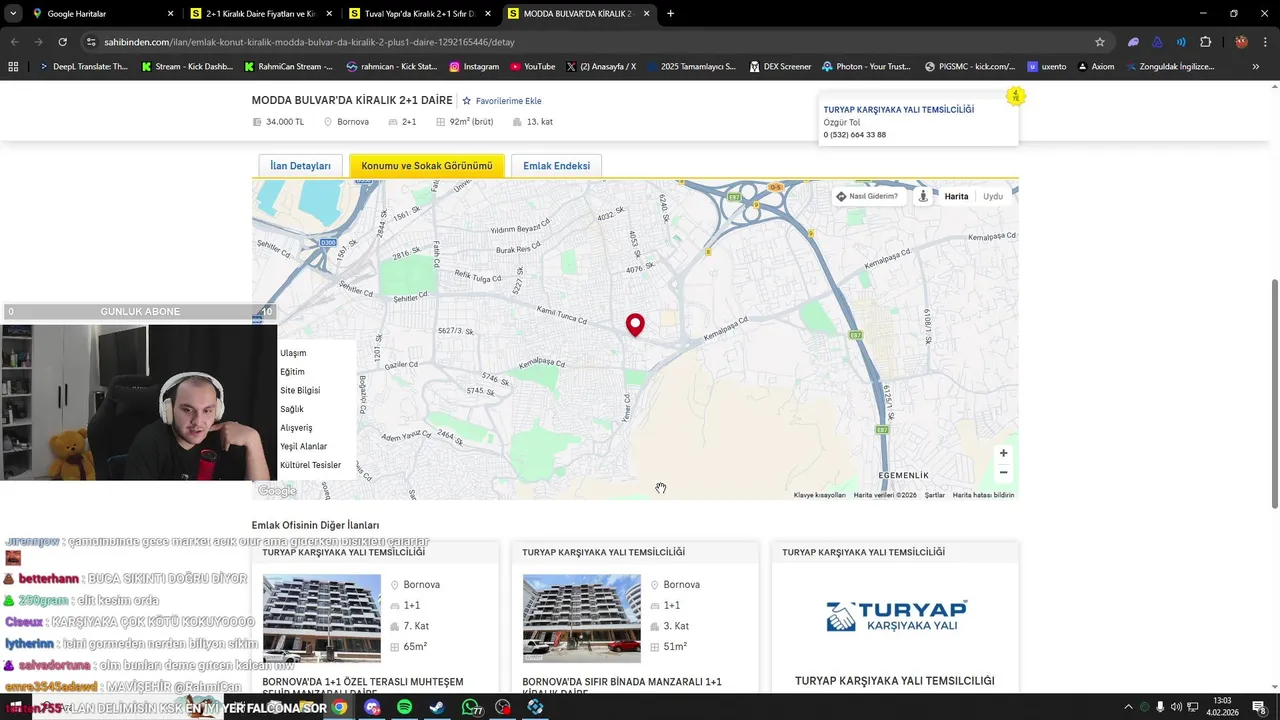Viewport: 1280px width, 720px height.
Task: Open Chrome from the taskbar
Action: coord(339,707)
